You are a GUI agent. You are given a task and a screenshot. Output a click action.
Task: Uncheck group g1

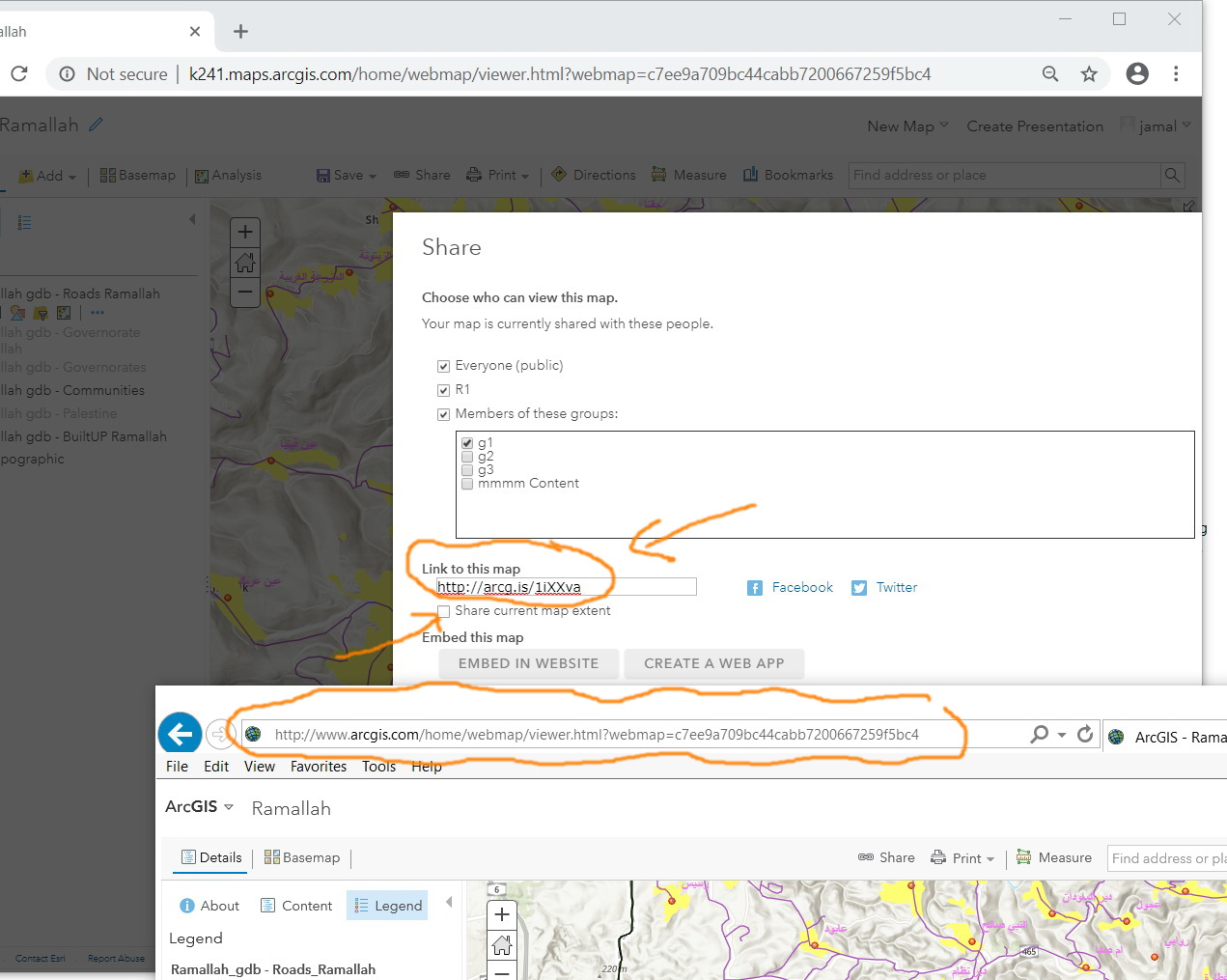(x=467, y=443)
